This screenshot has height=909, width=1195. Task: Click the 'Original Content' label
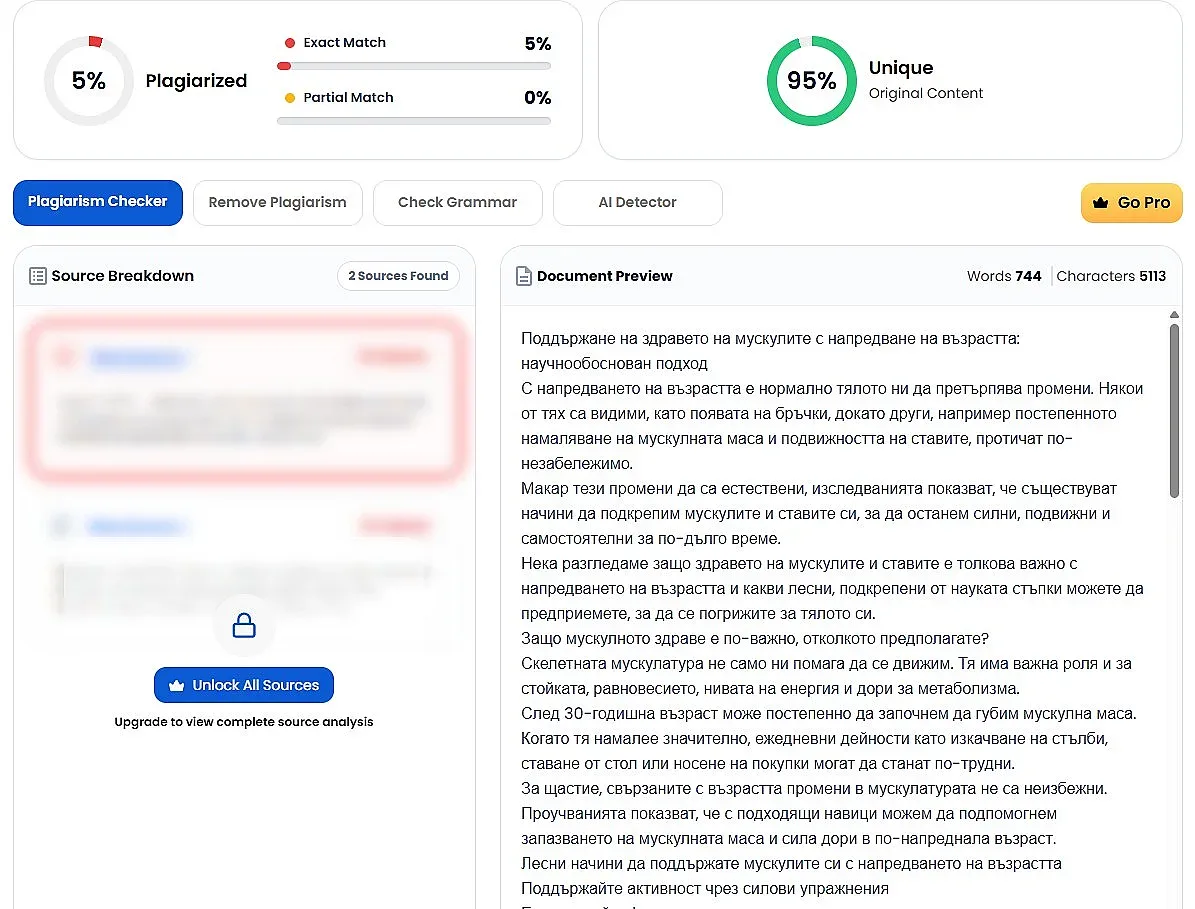[926, 93]
